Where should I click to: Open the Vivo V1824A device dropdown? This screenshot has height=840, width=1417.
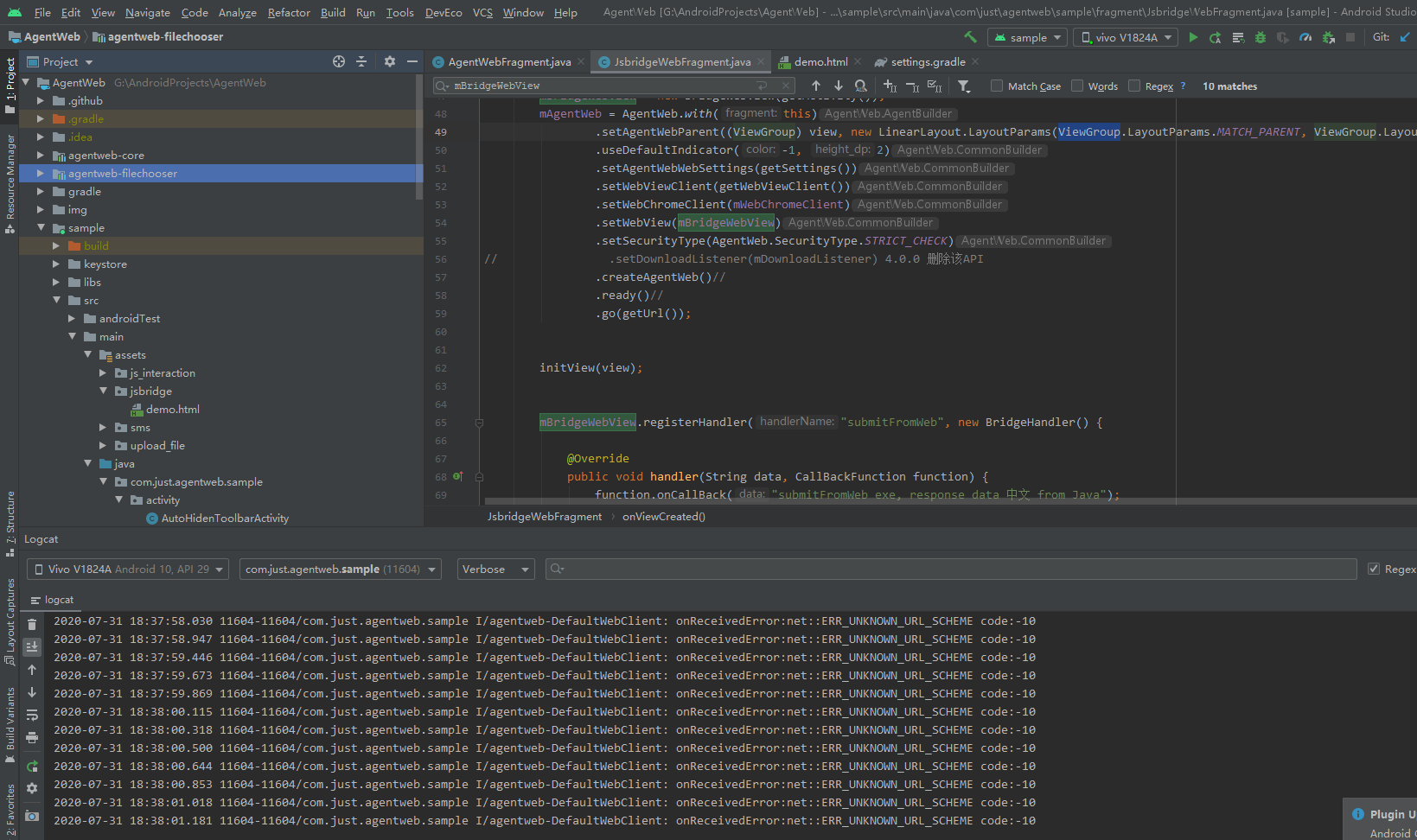(1125, 37)
